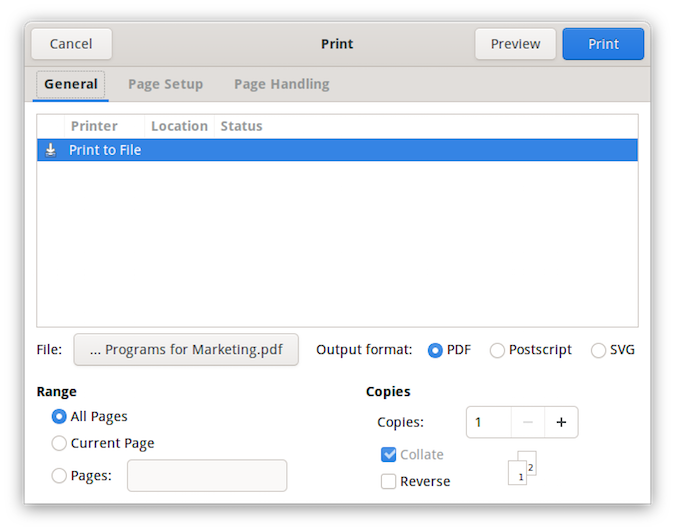
Task: Click the Preview button
Action: tap(515, 44)
